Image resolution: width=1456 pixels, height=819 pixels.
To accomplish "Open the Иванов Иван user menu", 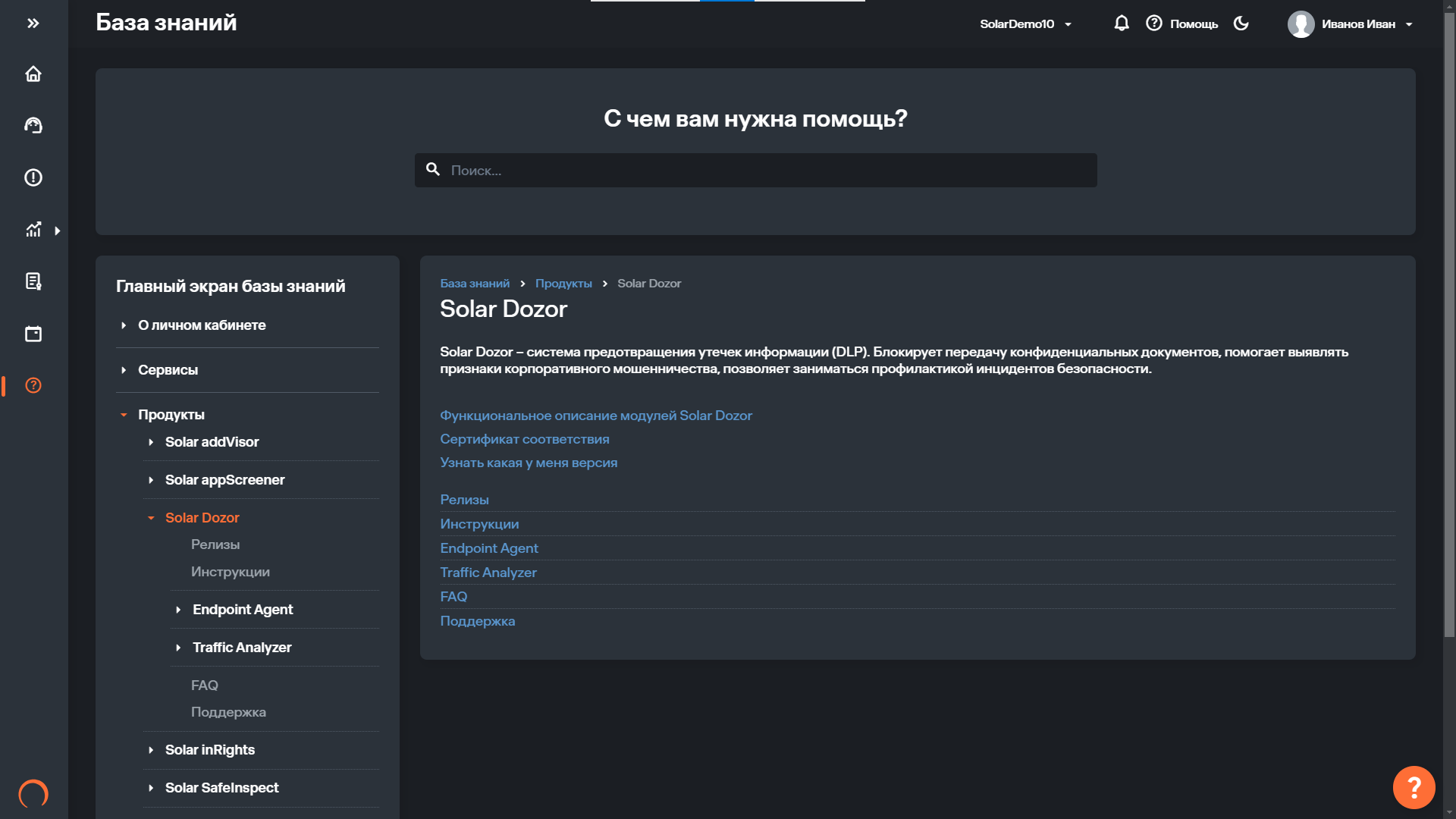I will [1350, 24].
